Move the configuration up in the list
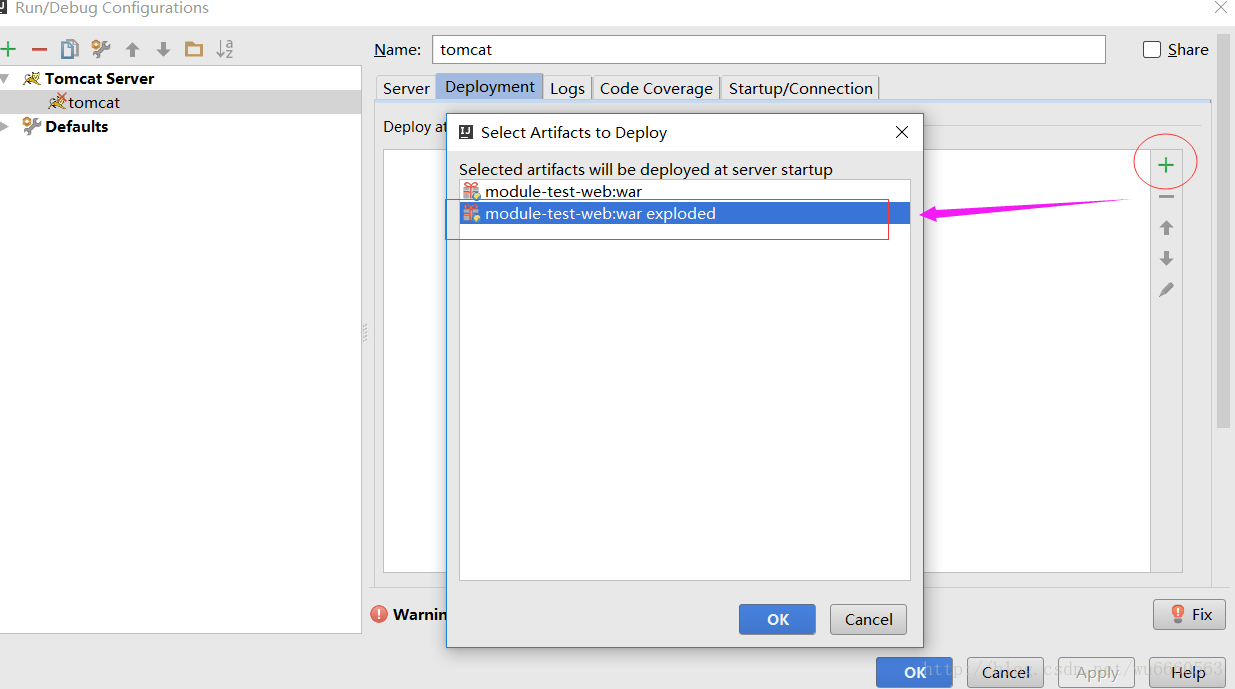 click(131, 48)
